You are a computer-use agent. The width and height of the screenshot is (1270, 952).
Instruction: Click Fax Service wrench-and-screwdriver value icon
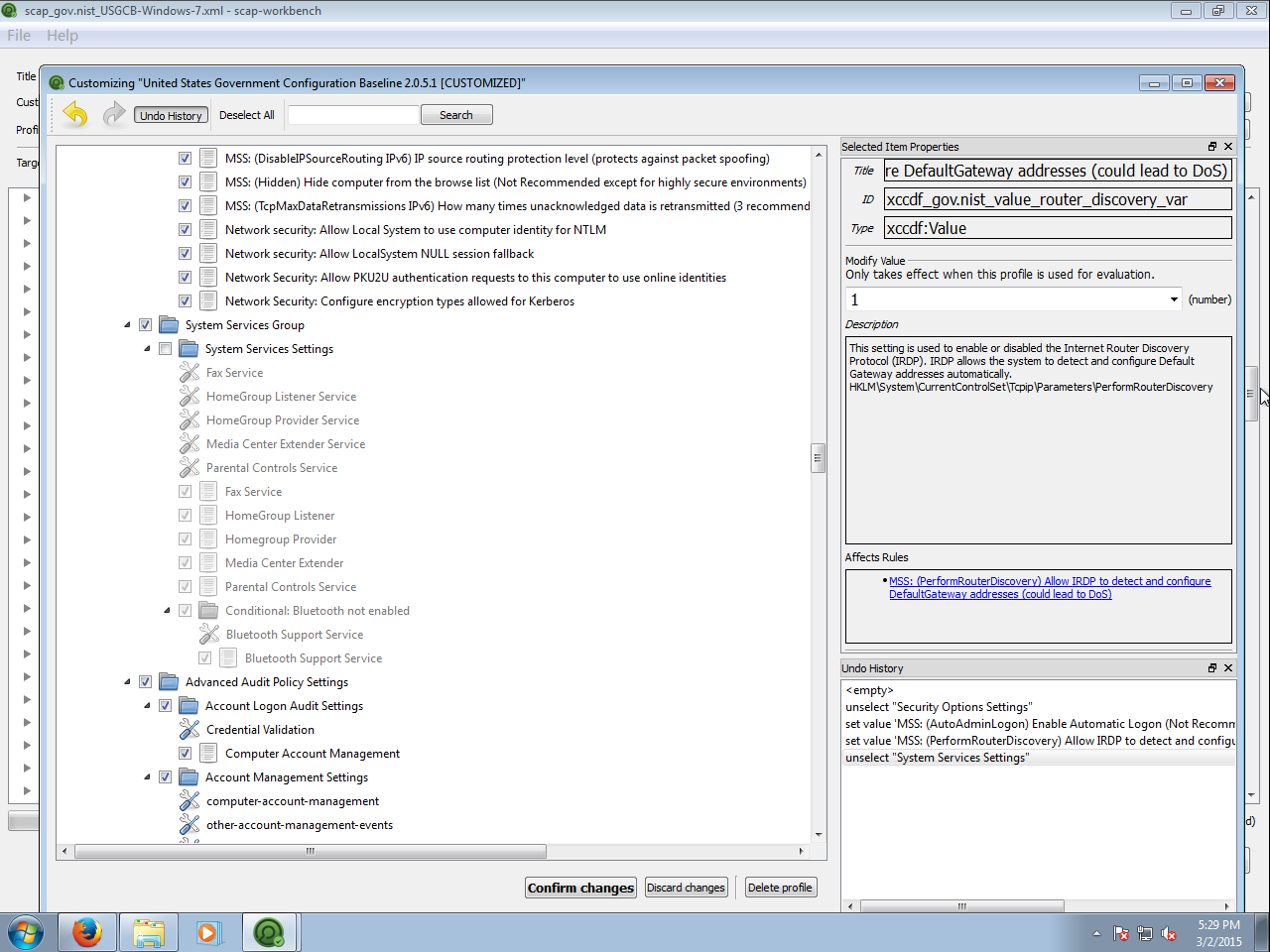pyautogui.click(x=190, y=373)
